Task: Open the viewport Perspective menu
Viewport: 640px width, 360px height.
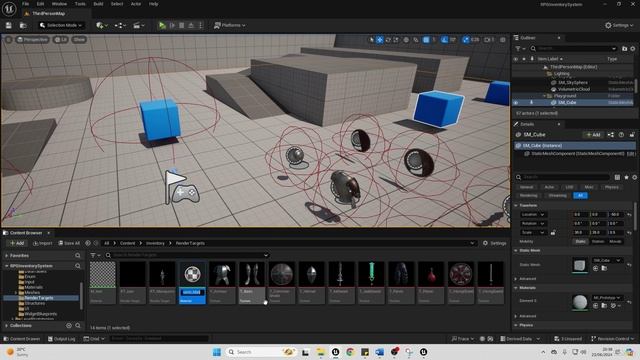Action: point(32,40)
